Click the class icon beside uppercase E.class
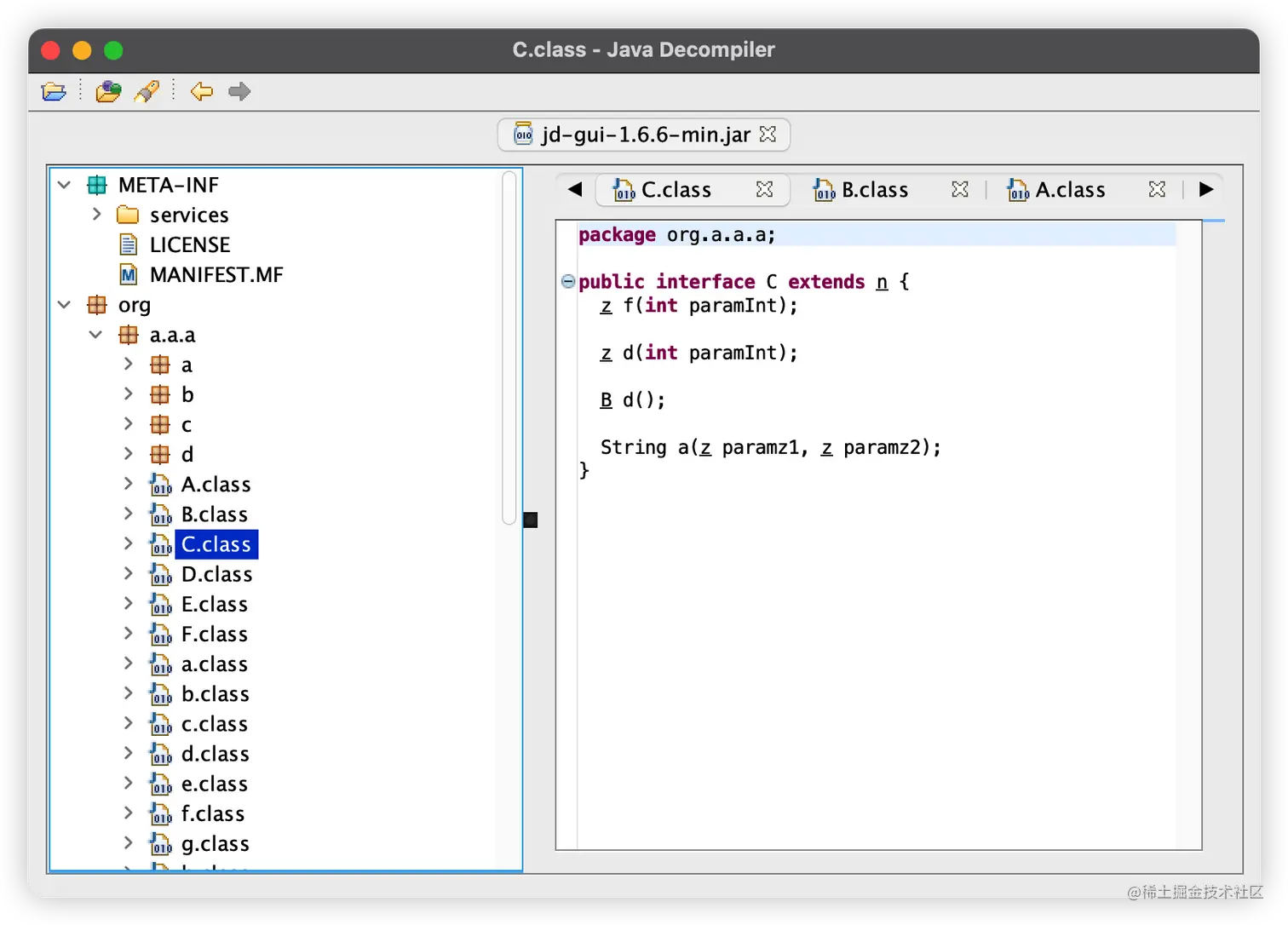This screenshot has width=1288, height=925. coord(161,604)
